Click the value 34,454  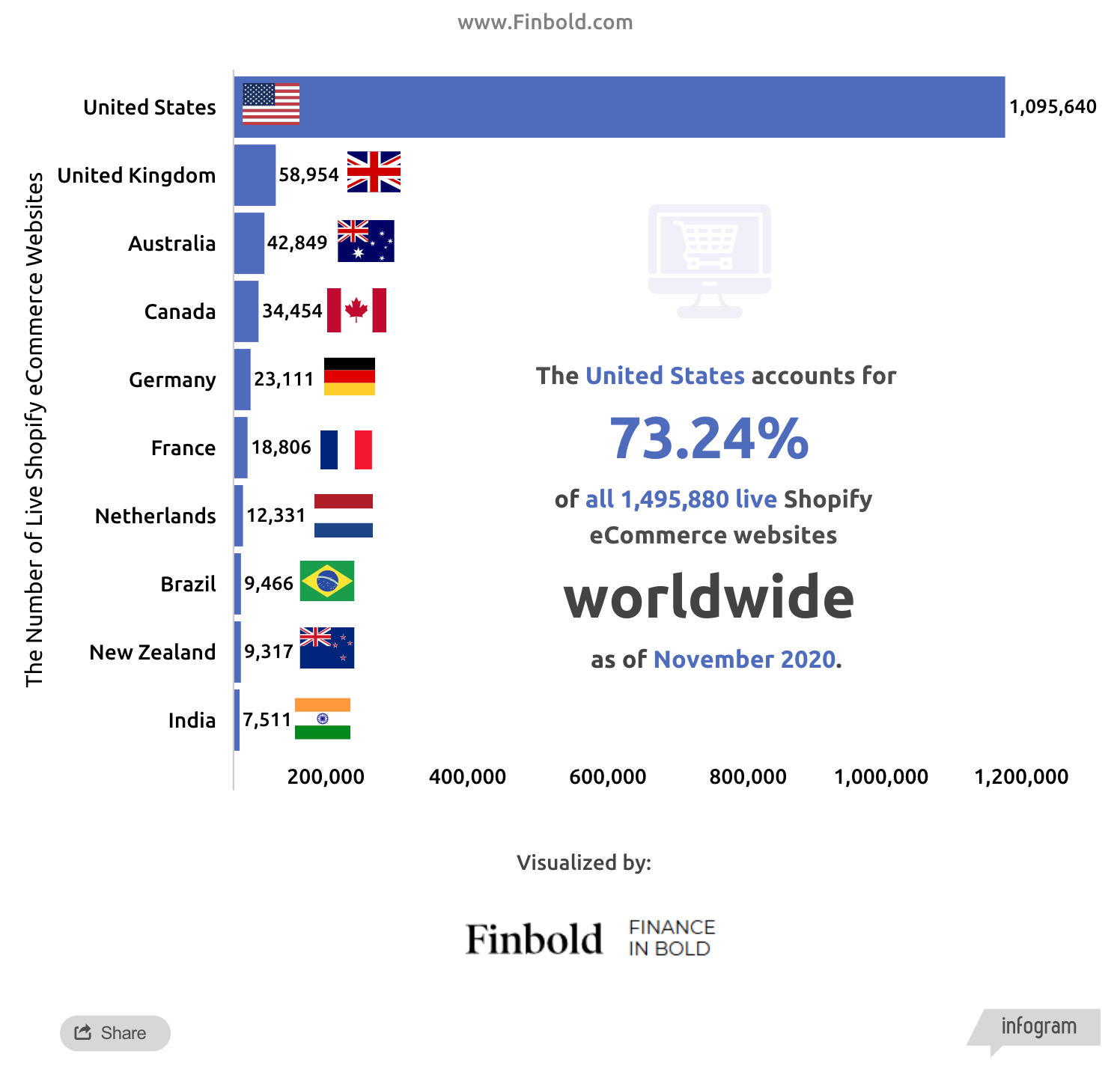pos(292,311)
